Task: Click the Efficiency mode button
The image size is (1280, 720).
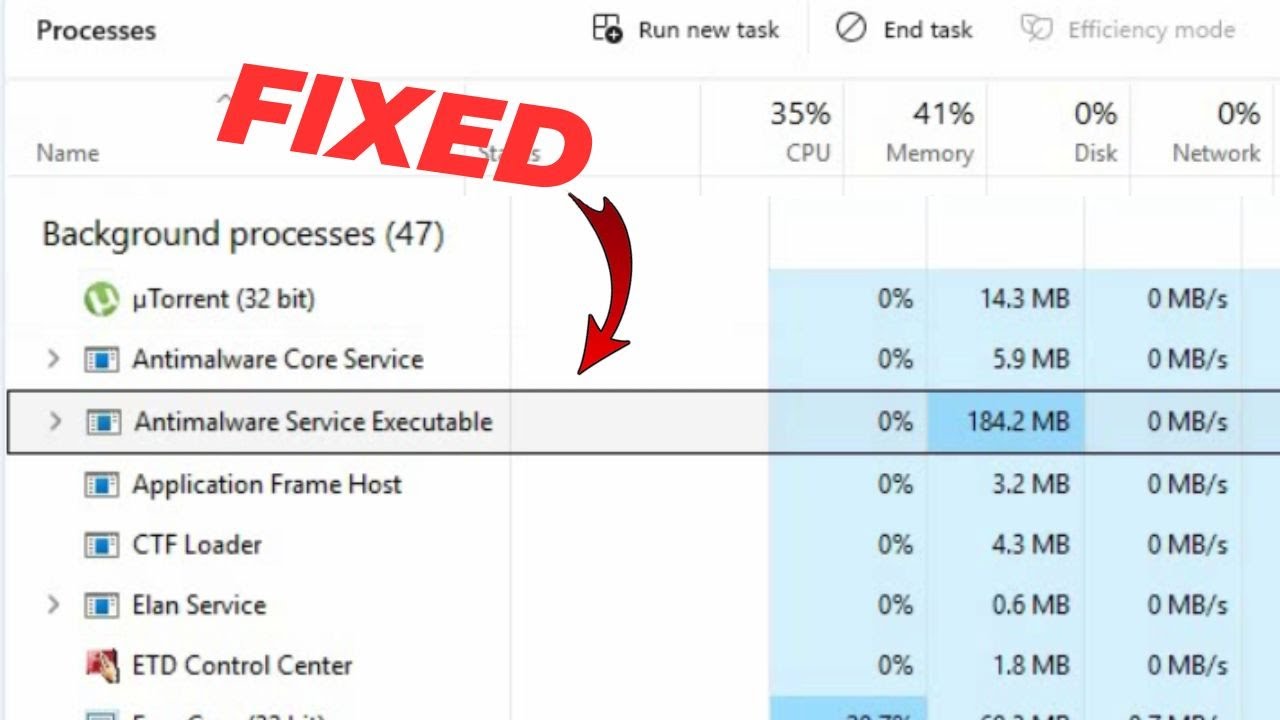Action: click(1128, 30)
